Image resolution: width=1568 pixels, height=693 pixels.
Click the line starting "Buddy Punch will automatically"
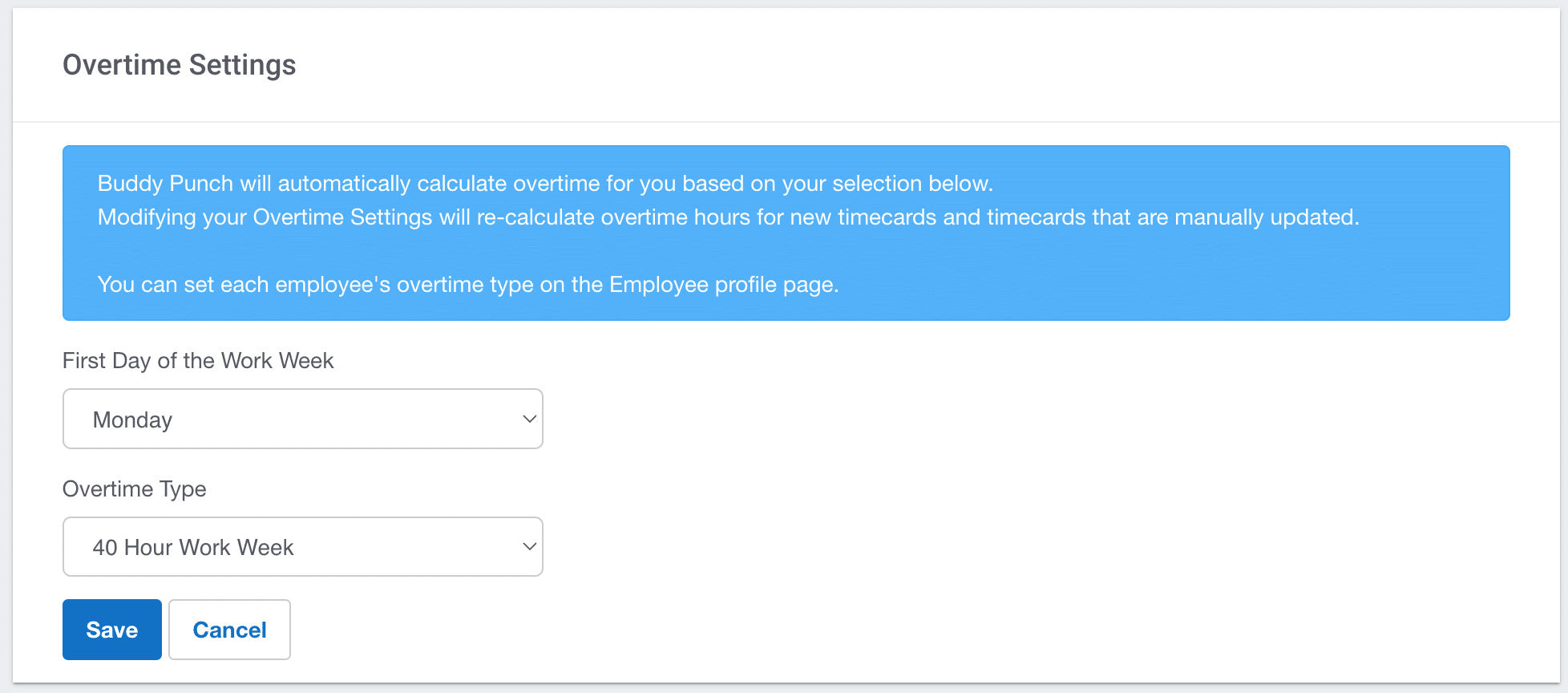point(545,184)
